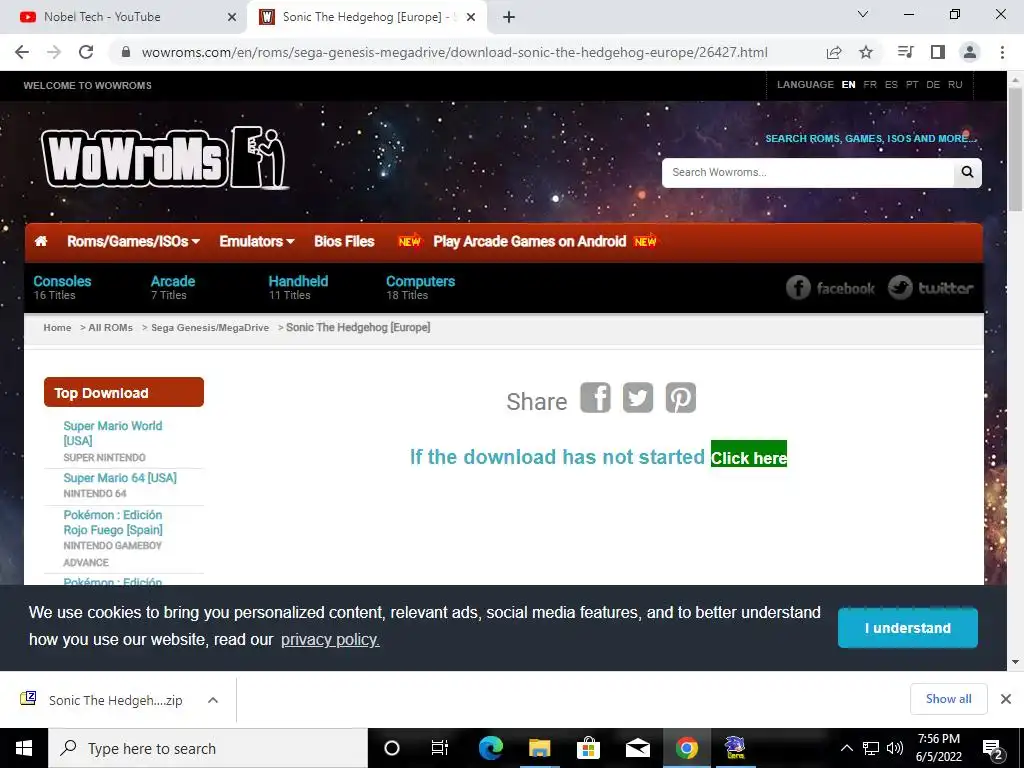Switch site language to DE

(x=933, y=85)
